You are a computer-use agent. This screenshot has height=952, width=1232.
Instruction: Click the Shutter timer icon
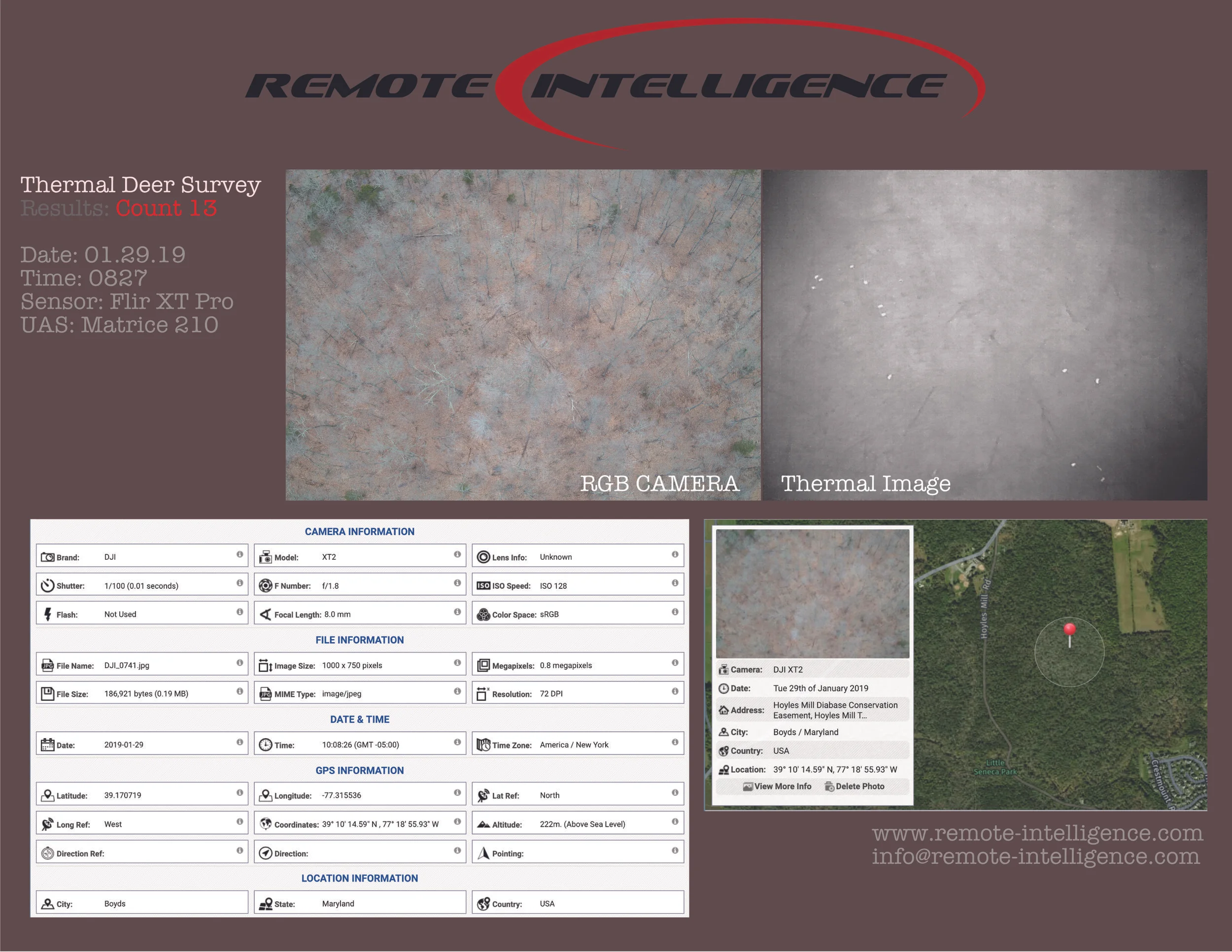pos(47,585)
